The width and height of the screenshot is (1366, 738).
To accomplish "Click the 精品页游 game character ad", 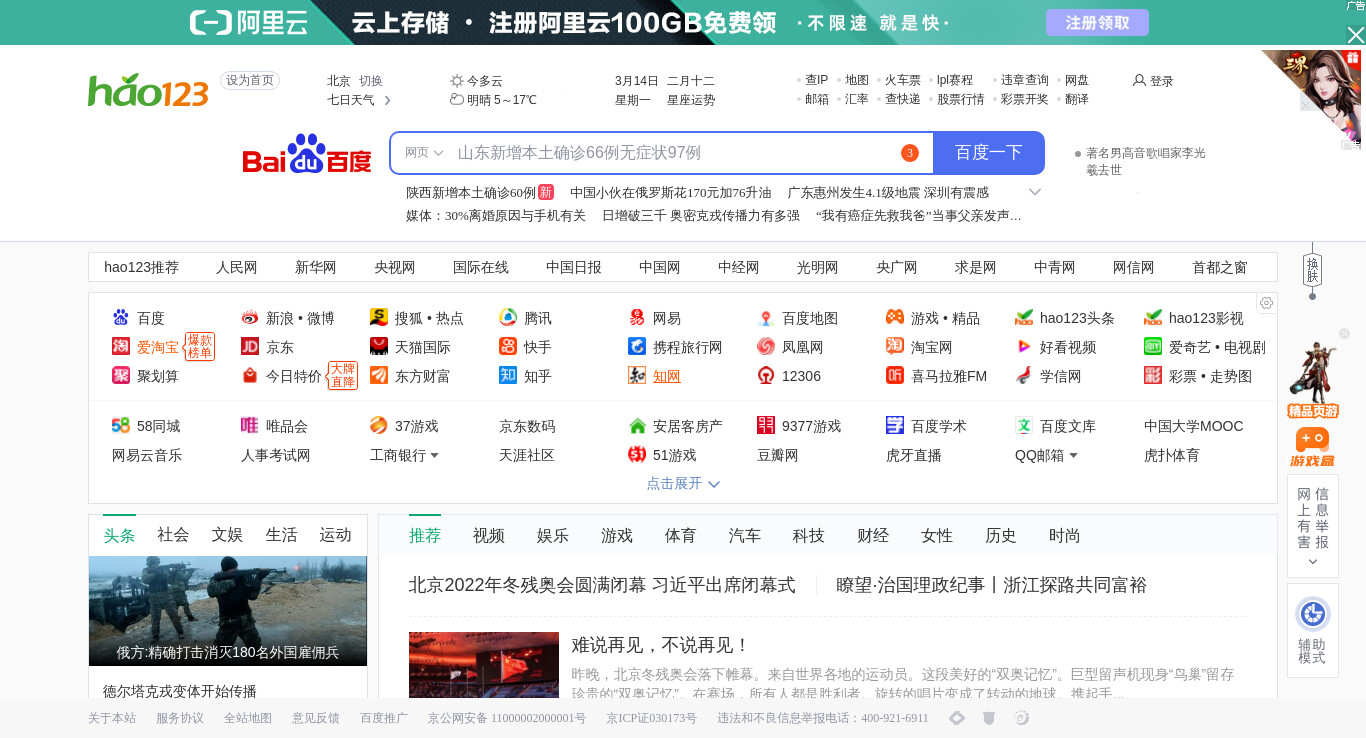I will pos(1312,380).
